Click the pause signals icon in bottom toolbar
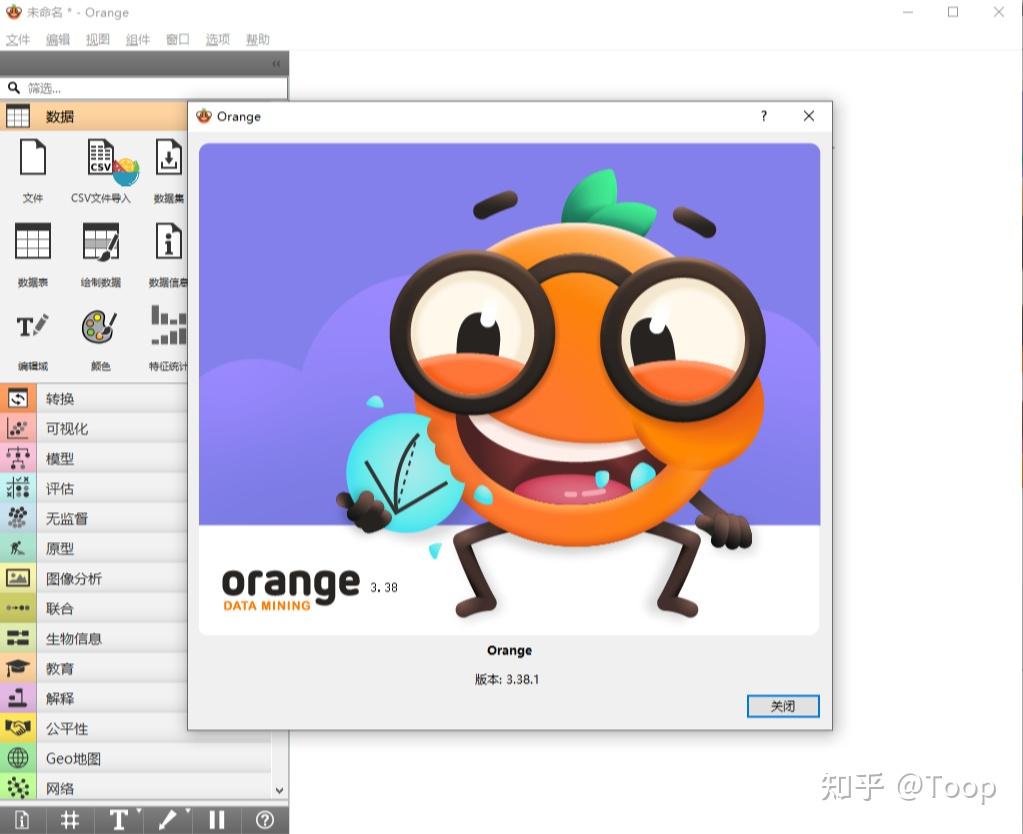Image resolution: width=1023 pixels, height=834 pixels. (216, 819)
